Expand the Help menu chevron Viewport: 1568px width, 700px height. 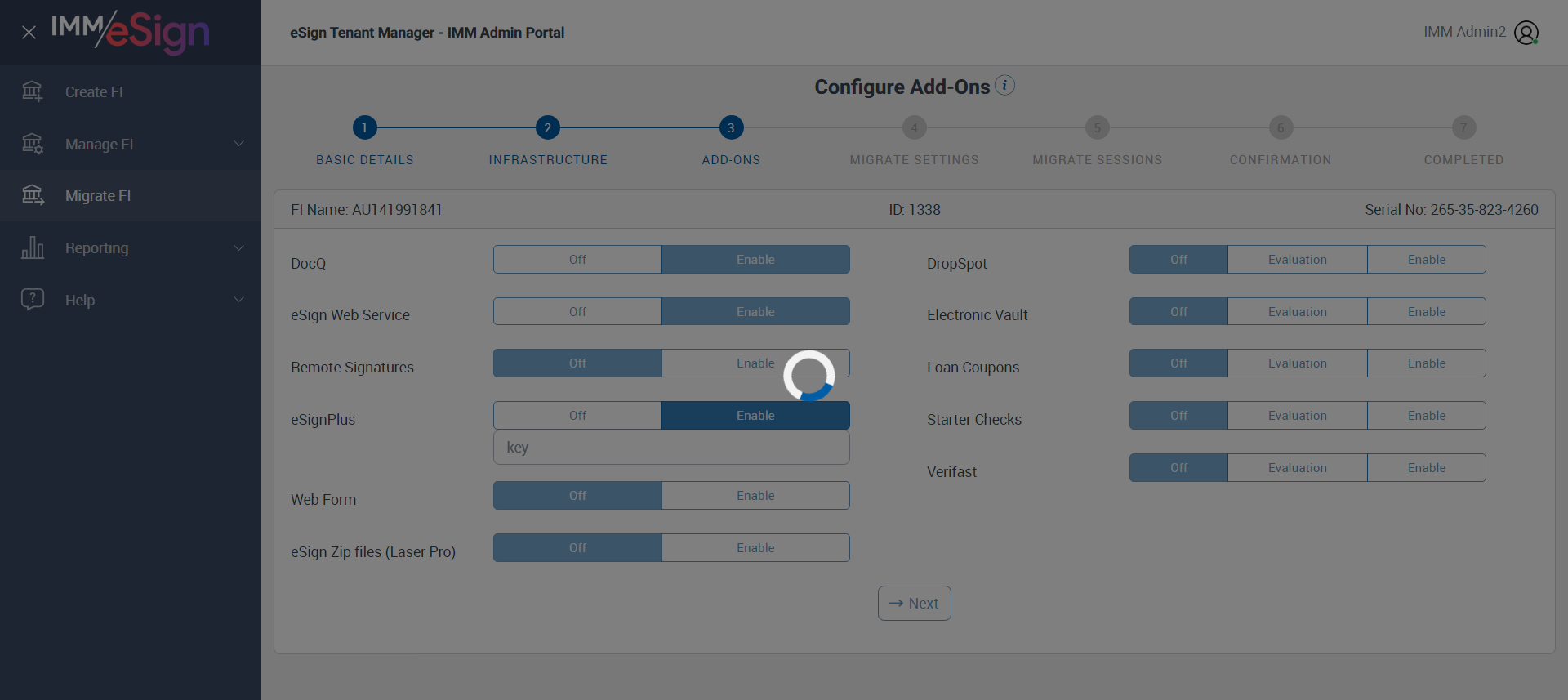(238, 300)
